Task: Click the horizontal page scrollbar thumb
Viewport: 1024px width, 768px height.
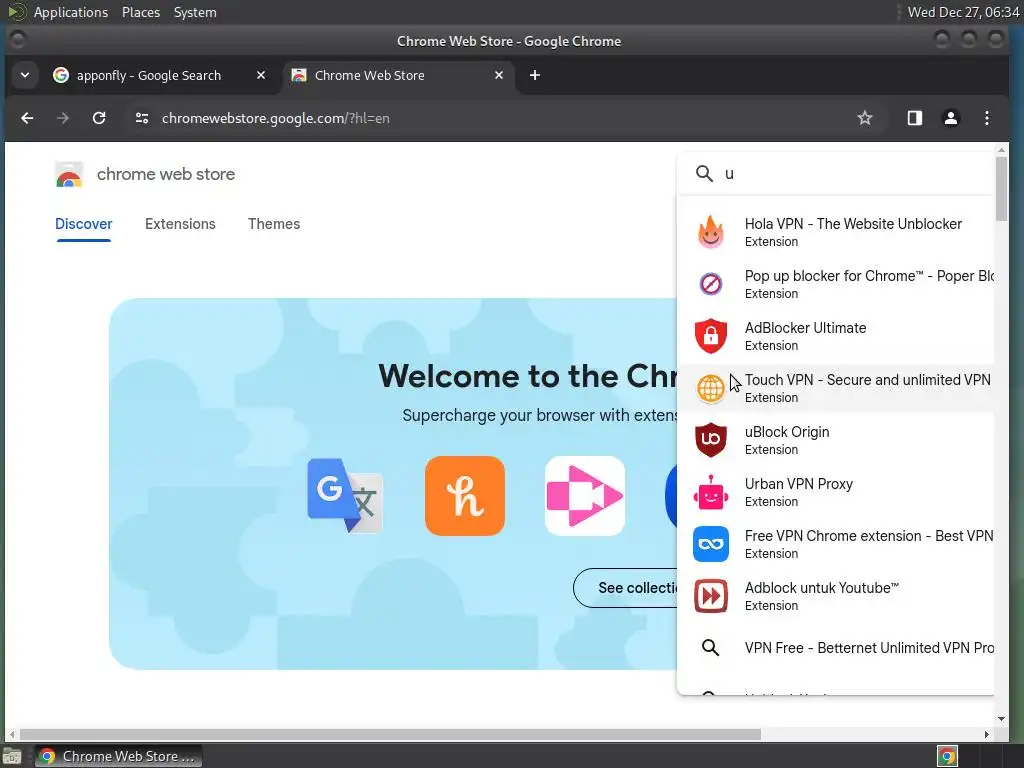Action: click(x=390, y=734)
